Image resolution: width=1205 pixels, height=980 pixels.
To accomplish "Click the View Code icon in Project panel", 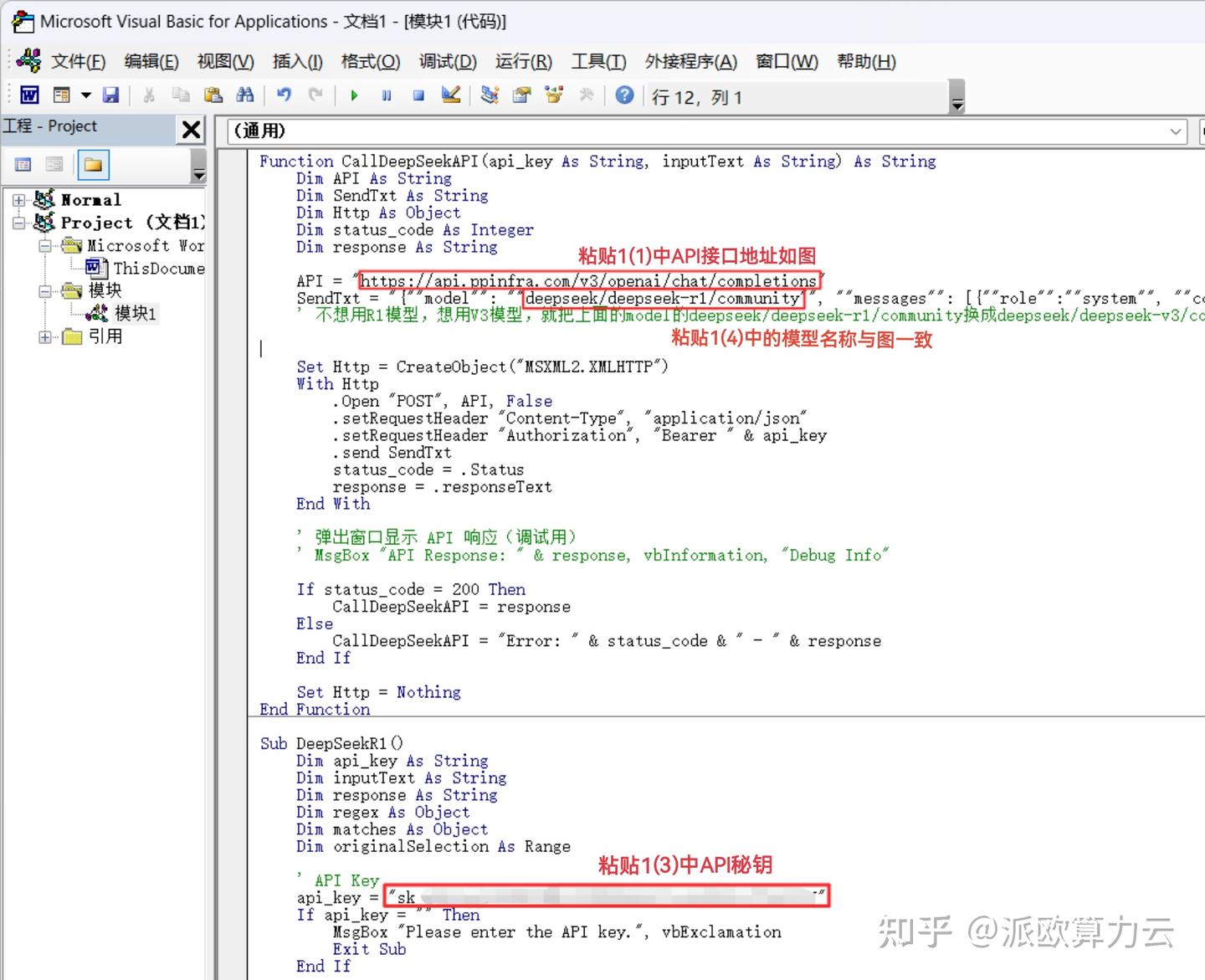I will point(23,165).
